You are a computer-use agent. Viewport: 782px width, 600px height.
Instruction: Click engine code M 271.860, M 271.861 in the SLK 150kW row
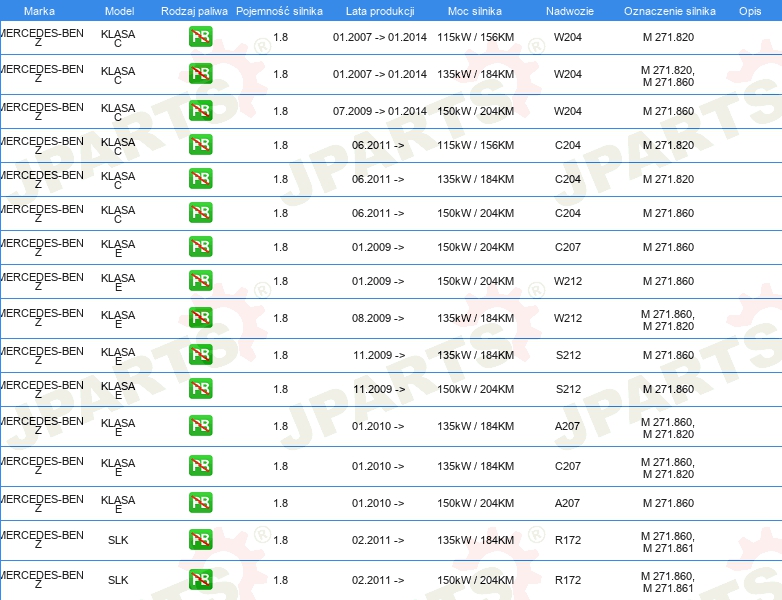point(668,582)
